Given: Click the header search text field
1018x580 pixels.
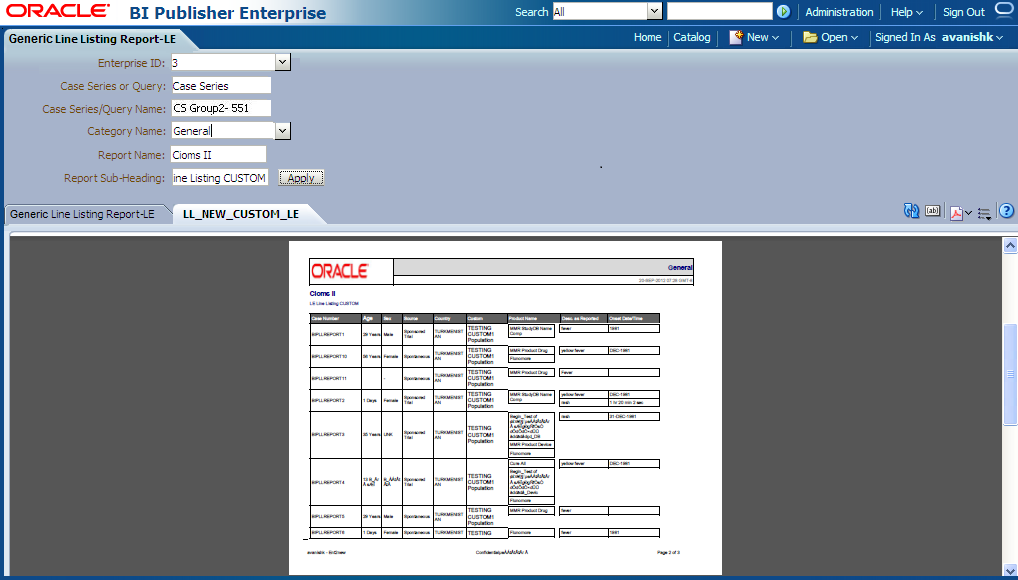Looking at the screenshot, I should coord(719,11).
